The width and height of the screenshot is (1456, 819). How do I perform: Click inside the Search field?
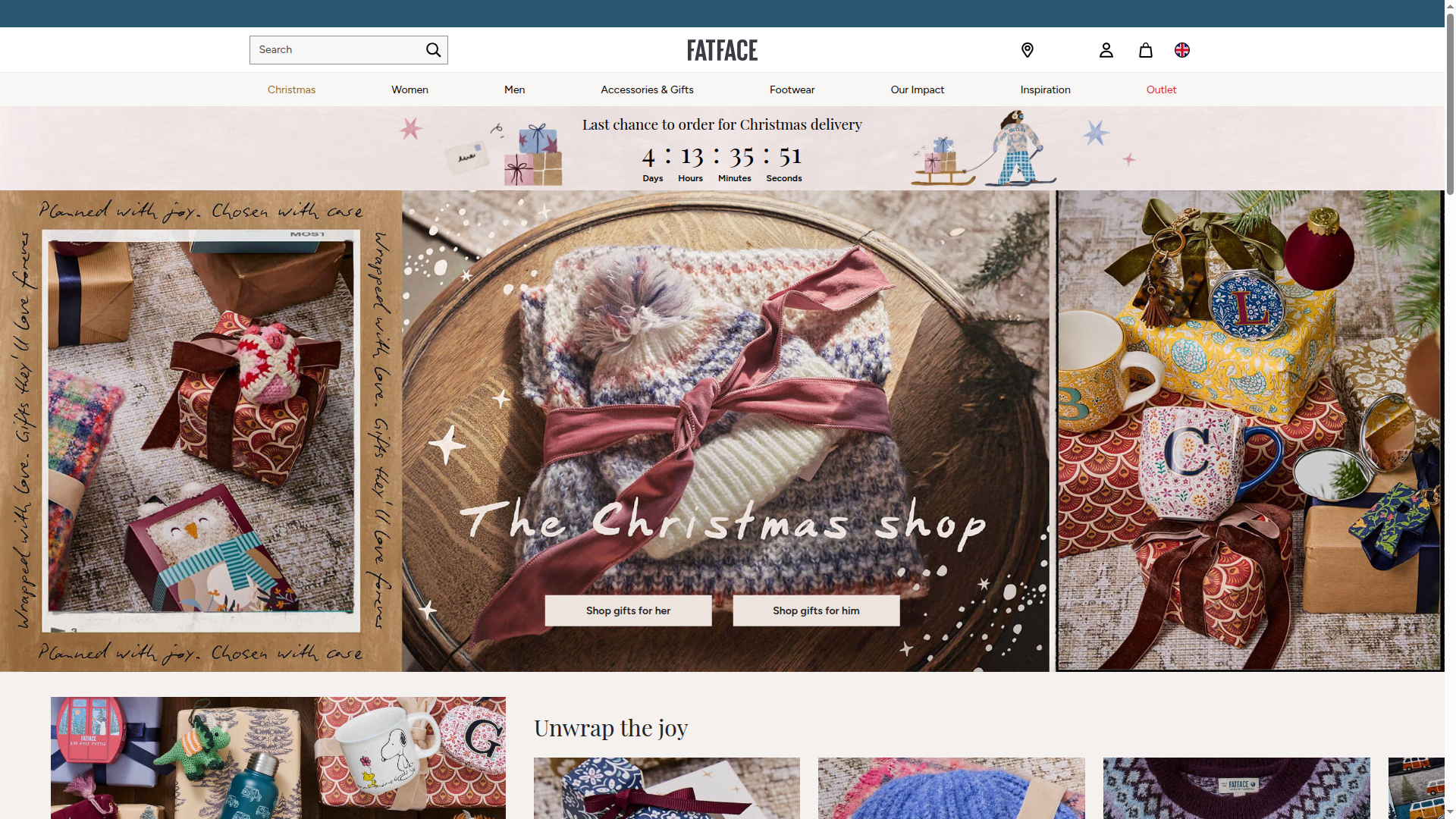pos(334,49)
